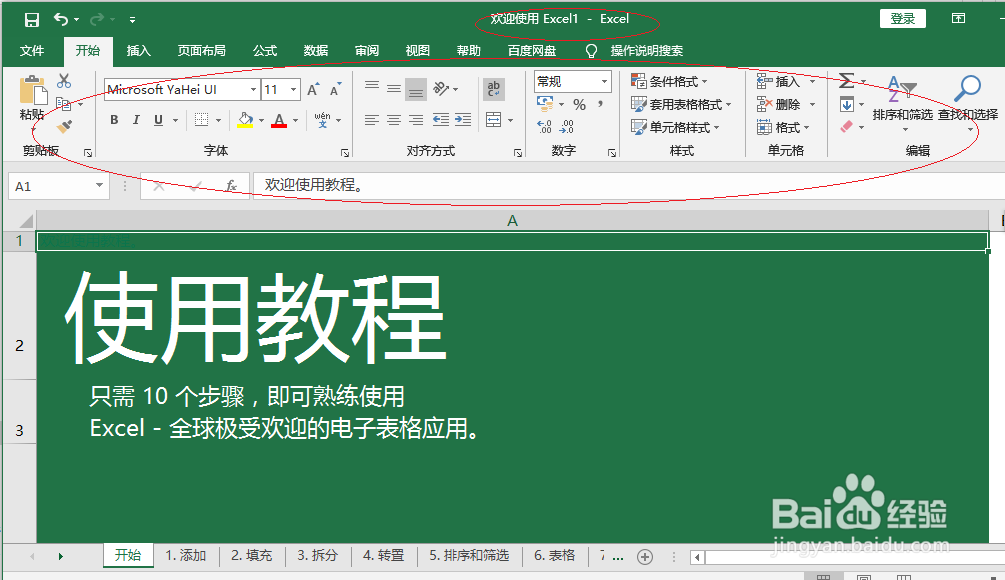
Task: Expand the Name Box dropdown for A1
Action: click(x=99, y=186)
